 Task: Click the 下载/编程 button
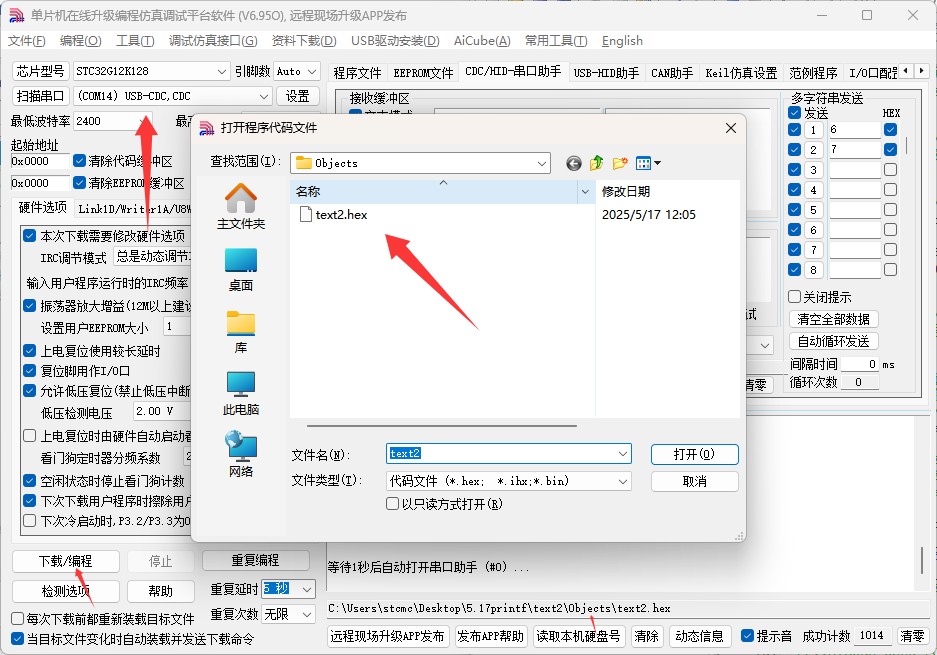(66, 561)
